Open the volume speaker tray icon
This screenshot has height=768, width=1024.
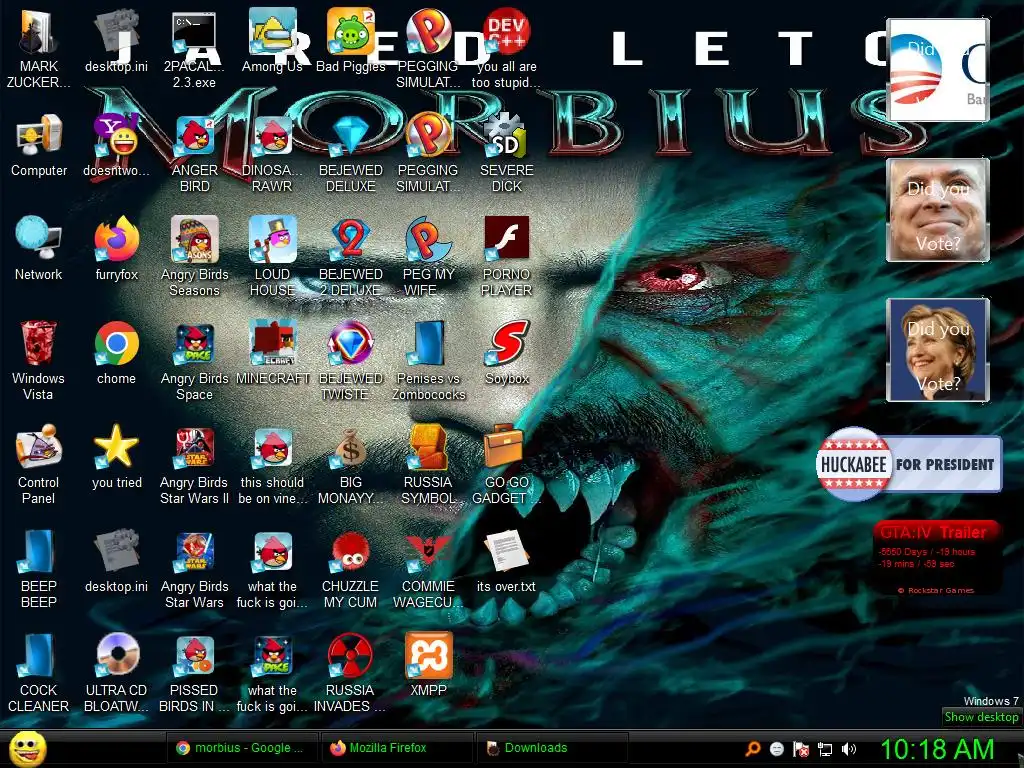[849, 748]
